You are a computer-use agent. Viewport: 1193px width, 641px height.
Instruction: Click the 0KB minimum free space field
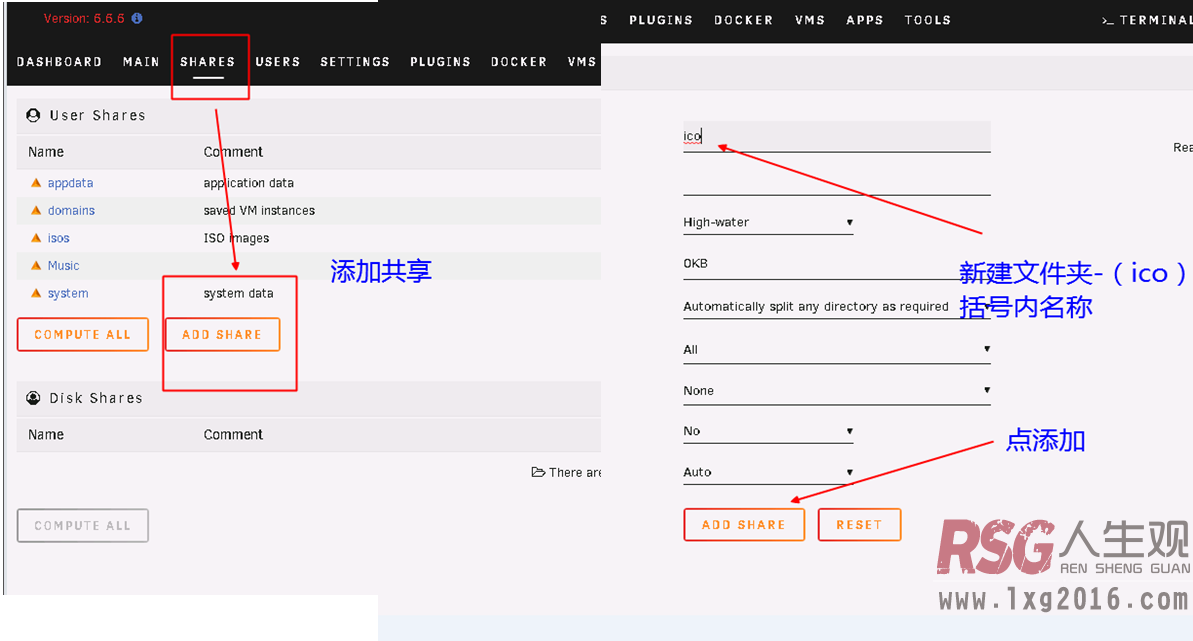(837, 263)
